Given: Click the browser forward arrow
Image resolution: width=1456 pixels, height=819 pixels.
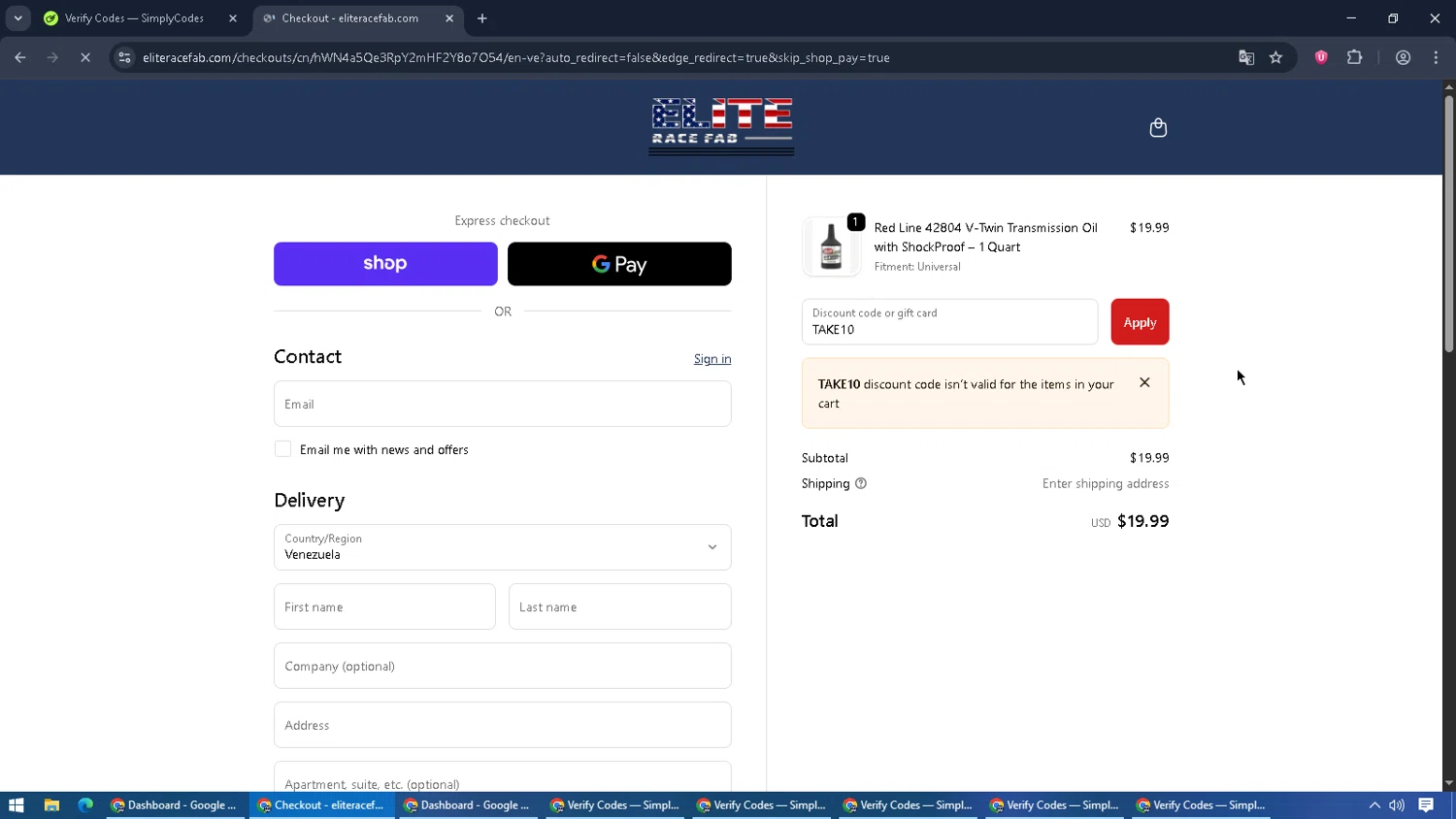Looking at the screenshot, I should pyautogui.click(x=52, y=57).
